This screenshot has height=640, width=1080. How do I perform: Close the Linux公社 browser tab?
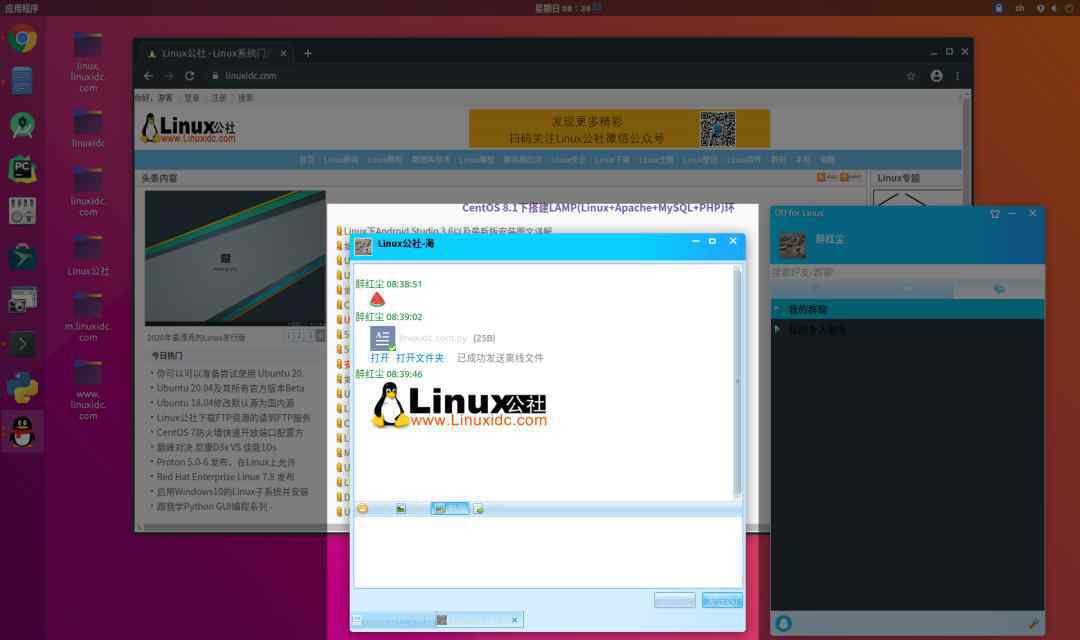(283, 53)
